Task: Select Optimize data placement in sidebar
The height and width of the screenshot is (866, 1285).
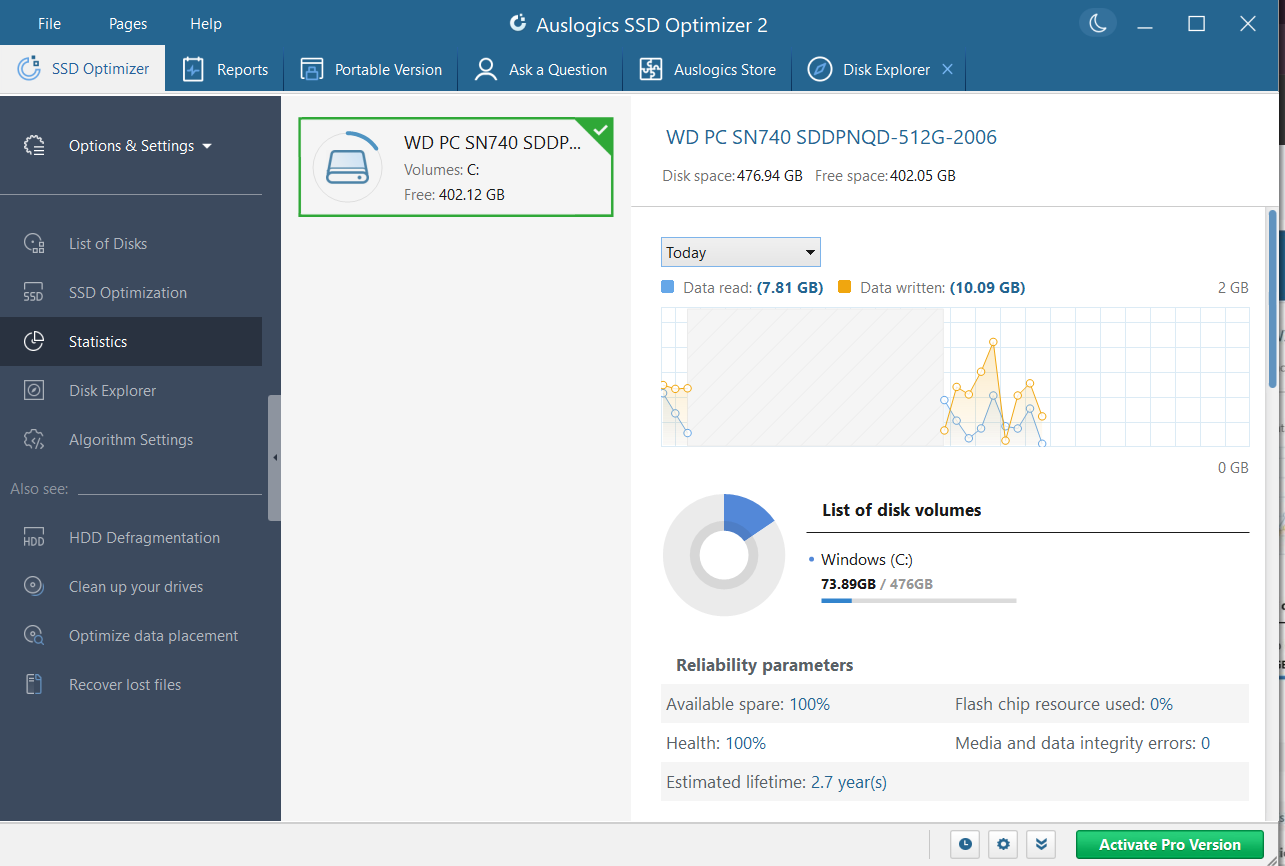Action: click(x=34, y=635)
